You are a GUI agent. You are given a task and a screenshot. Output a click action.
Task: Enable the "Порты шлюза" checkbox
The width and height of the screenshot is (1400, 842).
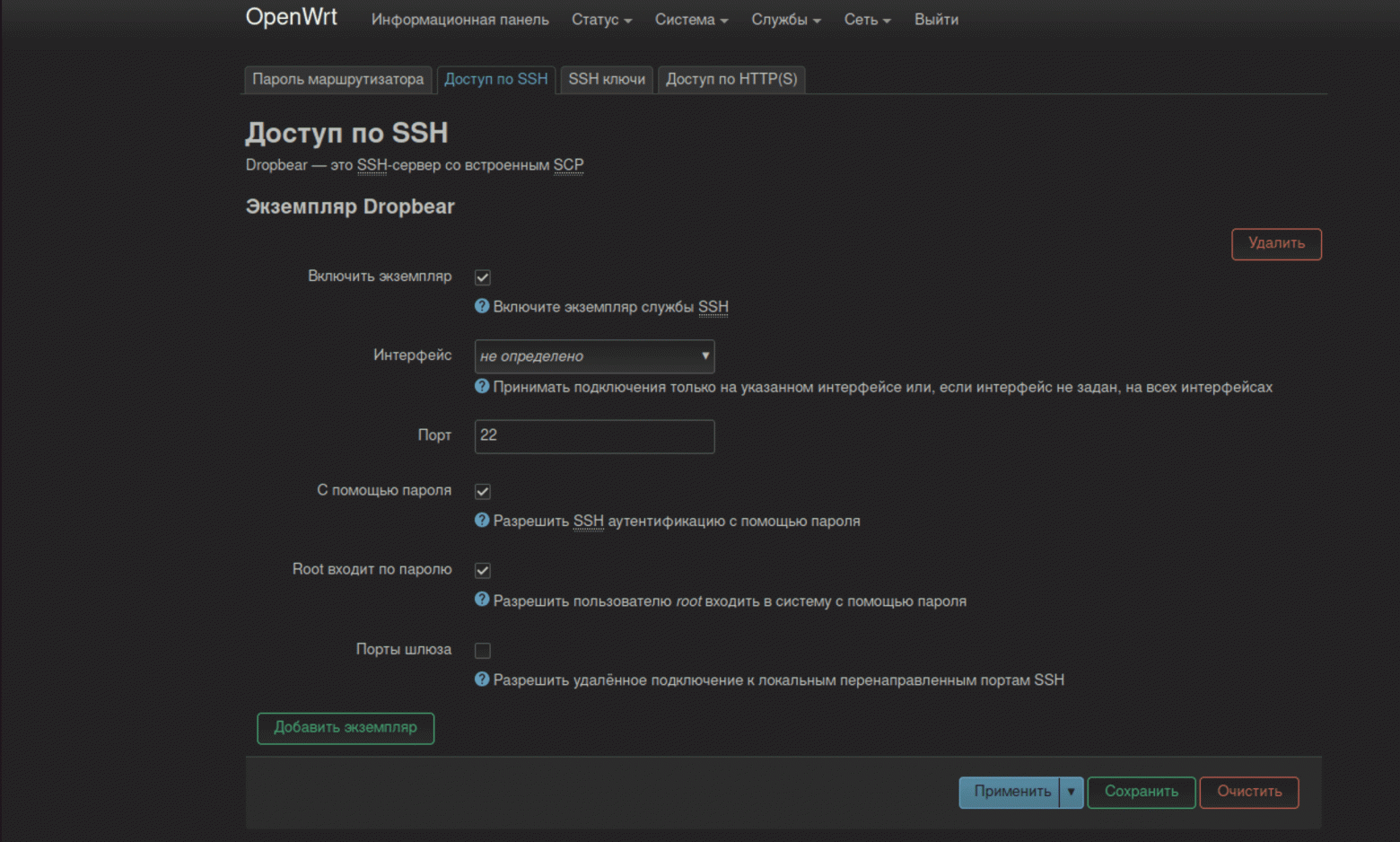click(x=483, y=650)
